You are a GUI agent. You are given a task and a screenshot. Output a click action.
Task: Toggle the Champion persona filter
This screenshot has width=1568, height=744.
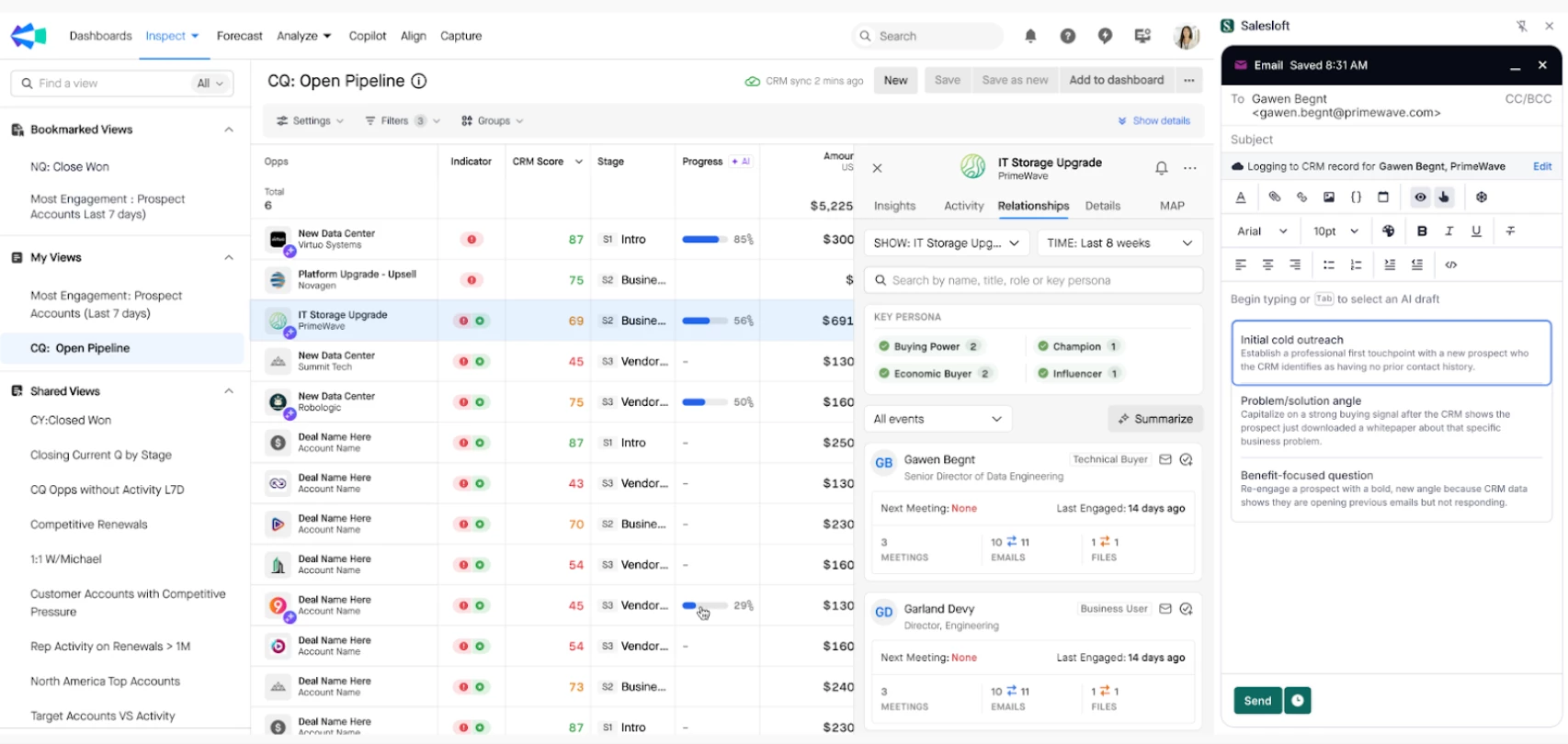(x=1079, y=346)
